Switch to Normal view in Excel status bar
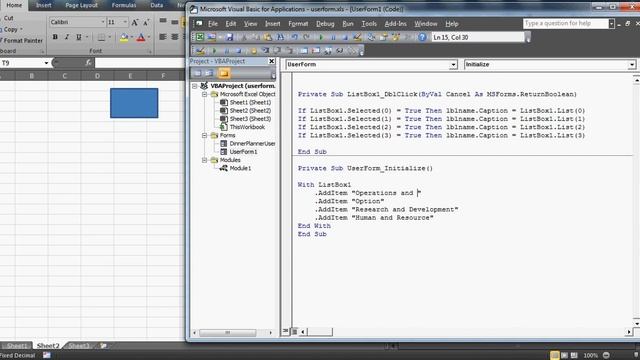 [x=554, y=355]
